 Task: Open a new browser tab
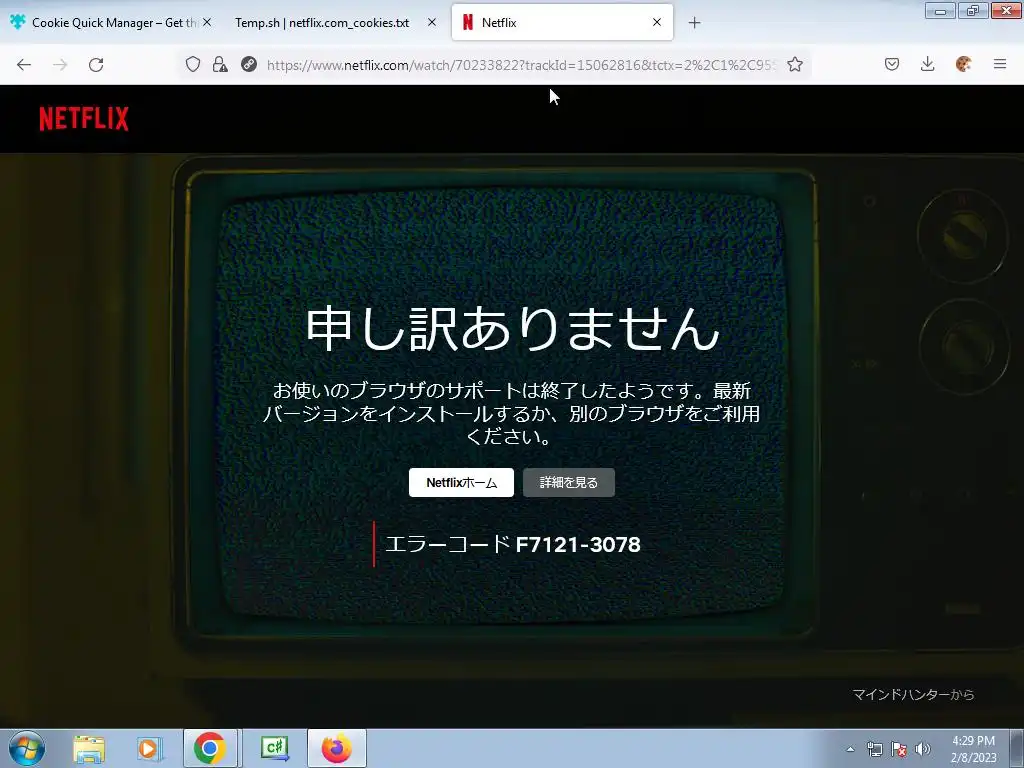pos(694,23)
